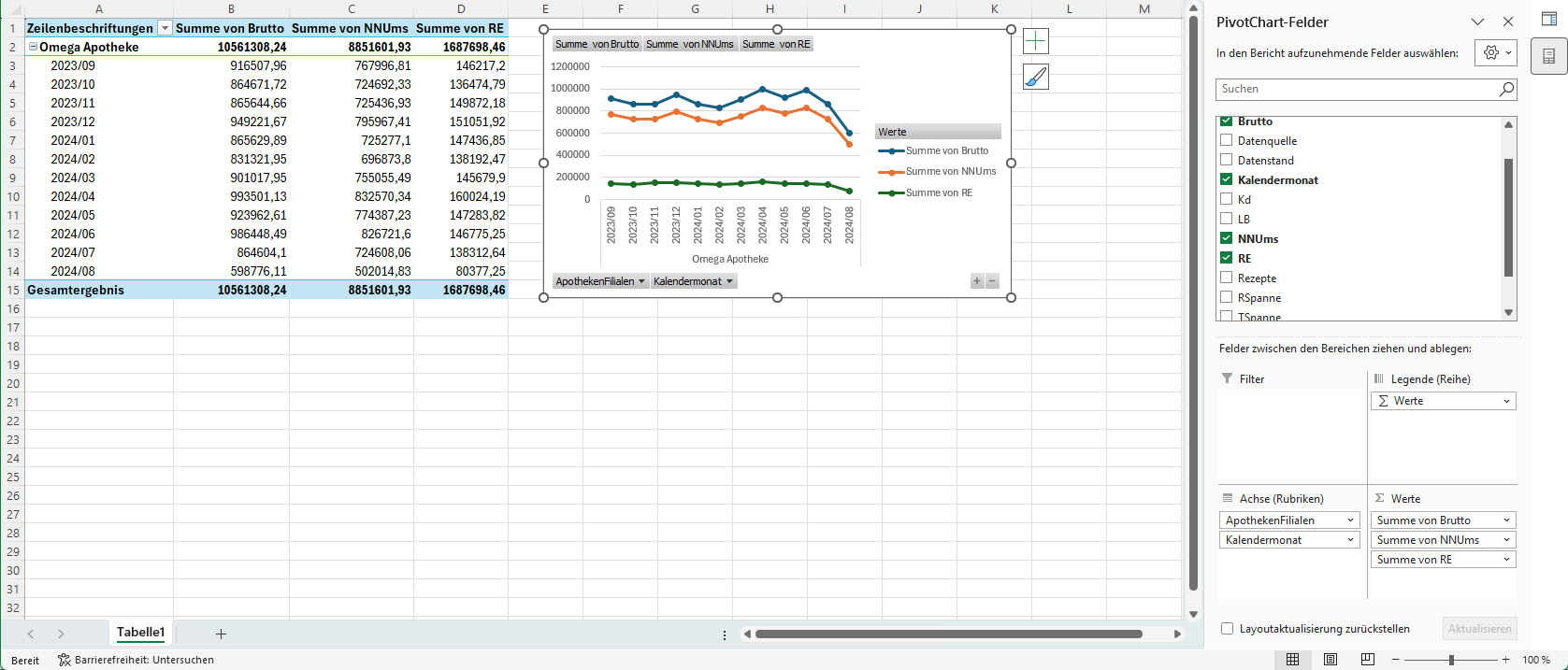Collapse the Omega Apotheke row group
The width and height of the screenshot is (1568, 670).
(x=33, y=47)
